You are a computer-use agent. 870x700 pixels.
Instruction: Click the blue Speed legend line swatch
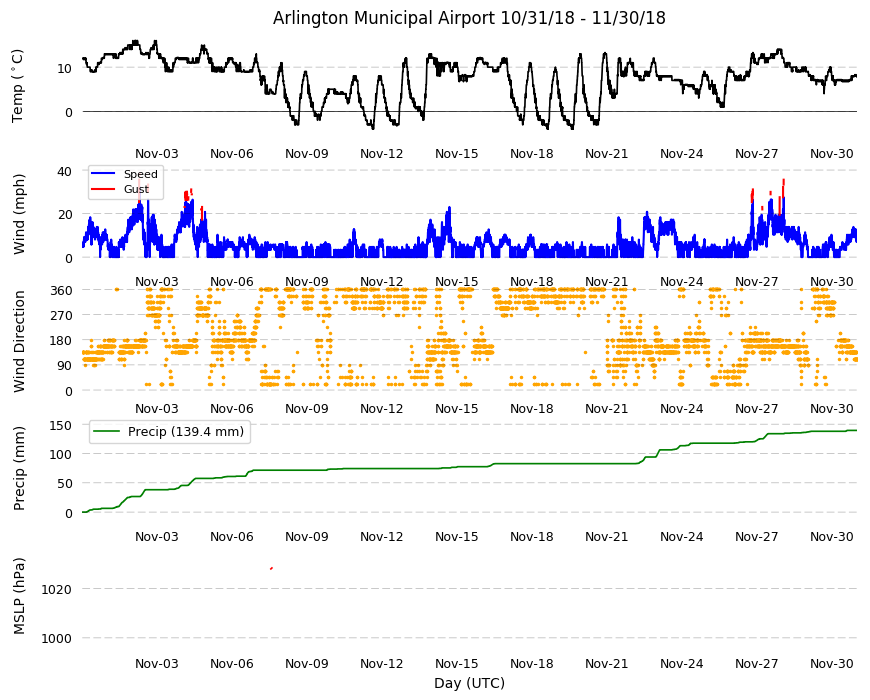pos(103,174)
